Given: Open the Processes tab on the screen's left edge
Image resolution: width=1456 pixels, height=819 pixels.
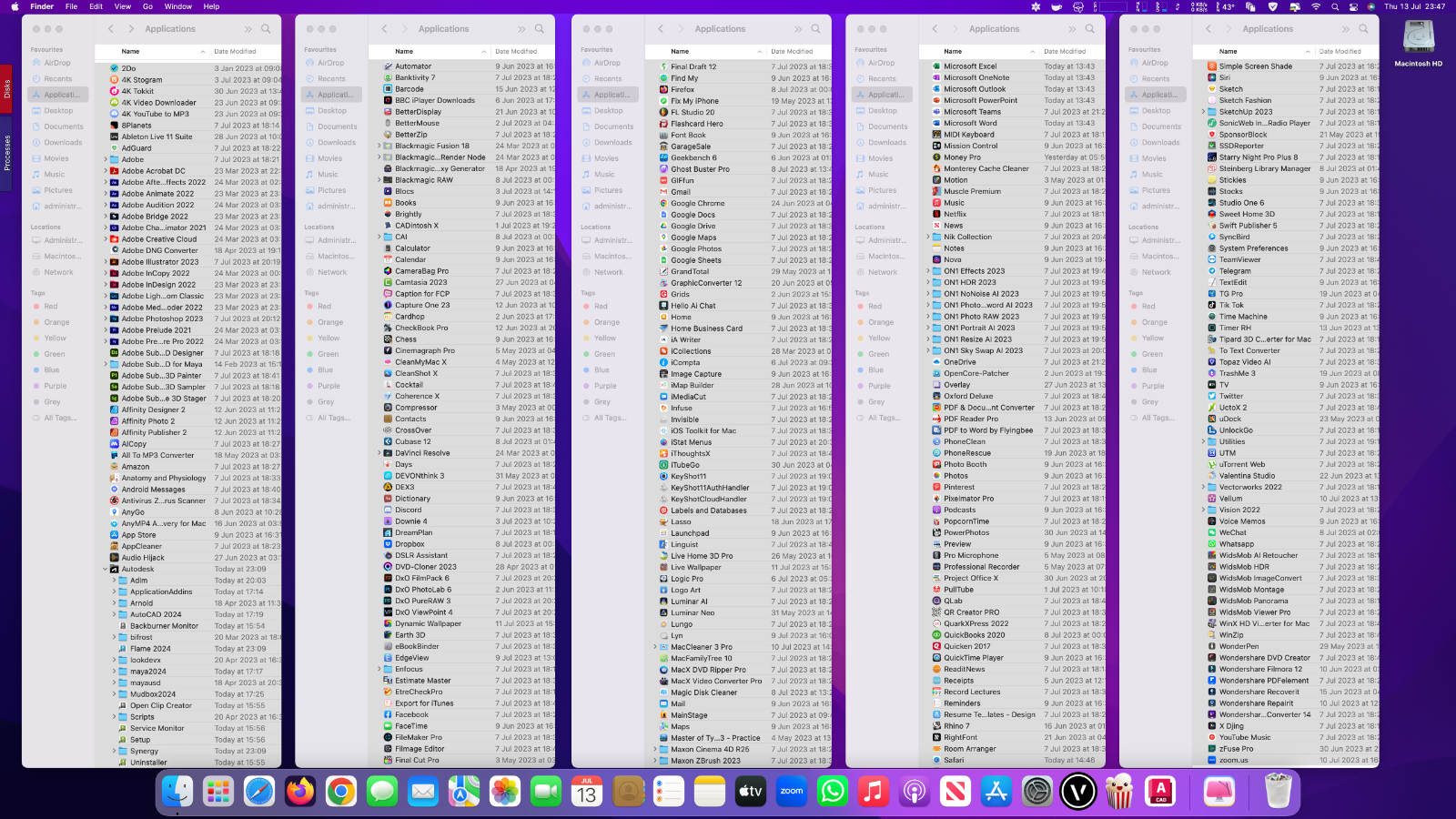Looking at the screenshot, I should (x=6, y=153).
